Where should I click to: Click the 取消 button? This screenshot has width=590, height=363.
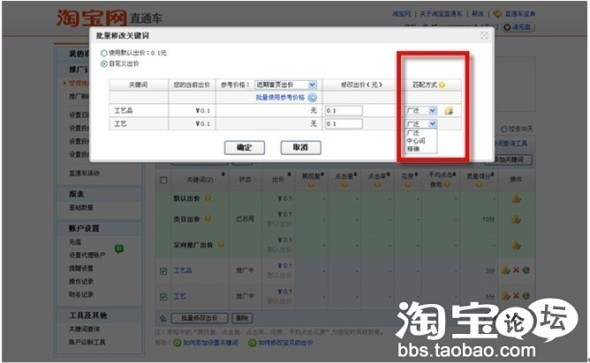tap(301, 147)
